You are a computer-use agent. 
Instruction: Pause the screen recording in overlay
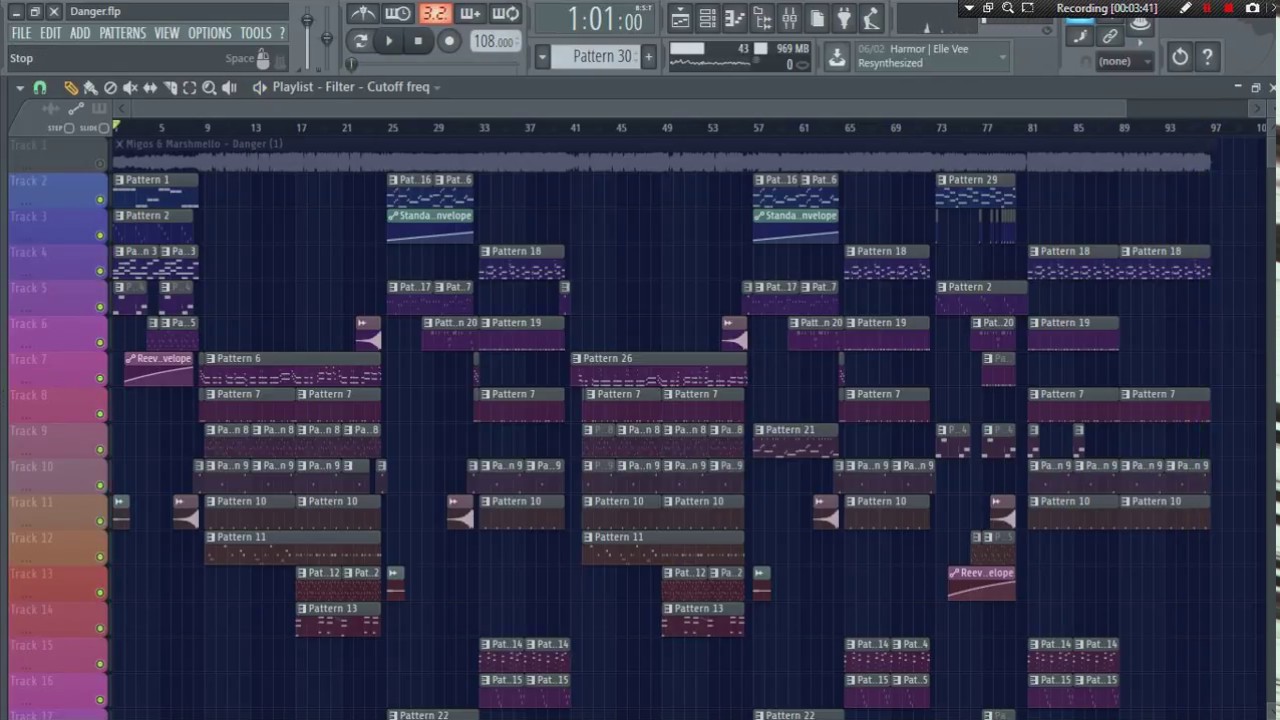pyautogui.click(x=1207, y=8)
